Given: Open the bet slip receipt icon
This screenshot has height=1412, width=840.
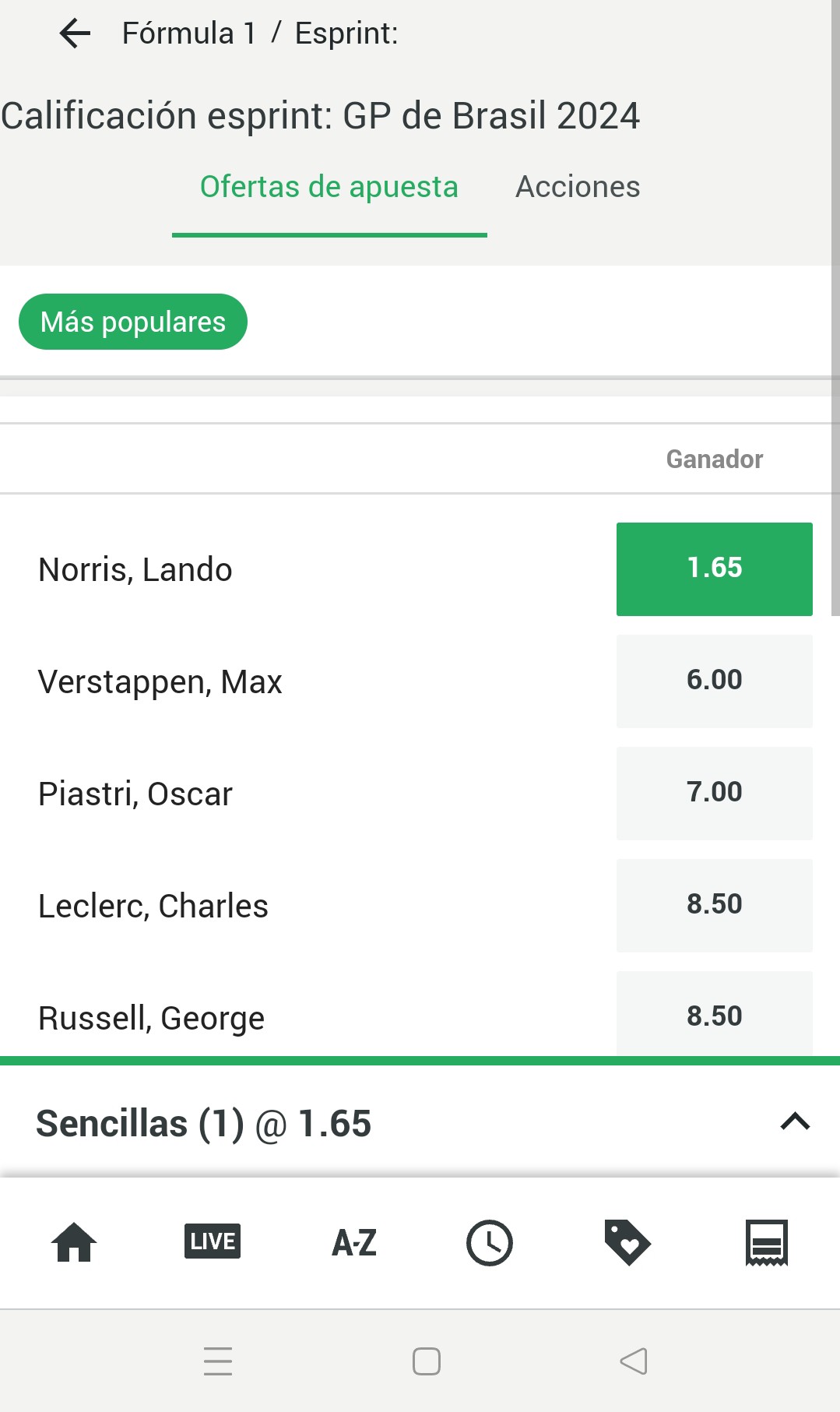Looking at the screenshot, I should click(x=767, y=1242).
